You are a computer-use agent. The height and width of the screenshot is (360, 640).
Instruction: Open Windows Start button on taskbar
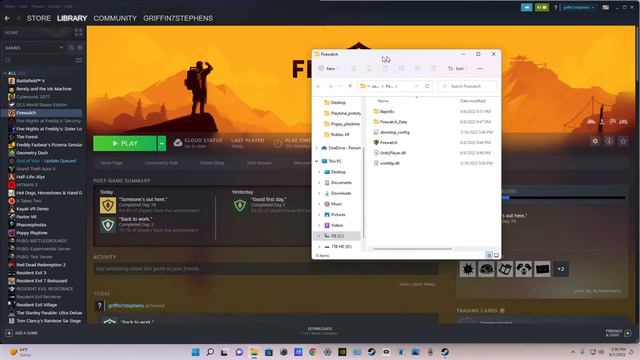pyautogui.click(x=196, y=352)
